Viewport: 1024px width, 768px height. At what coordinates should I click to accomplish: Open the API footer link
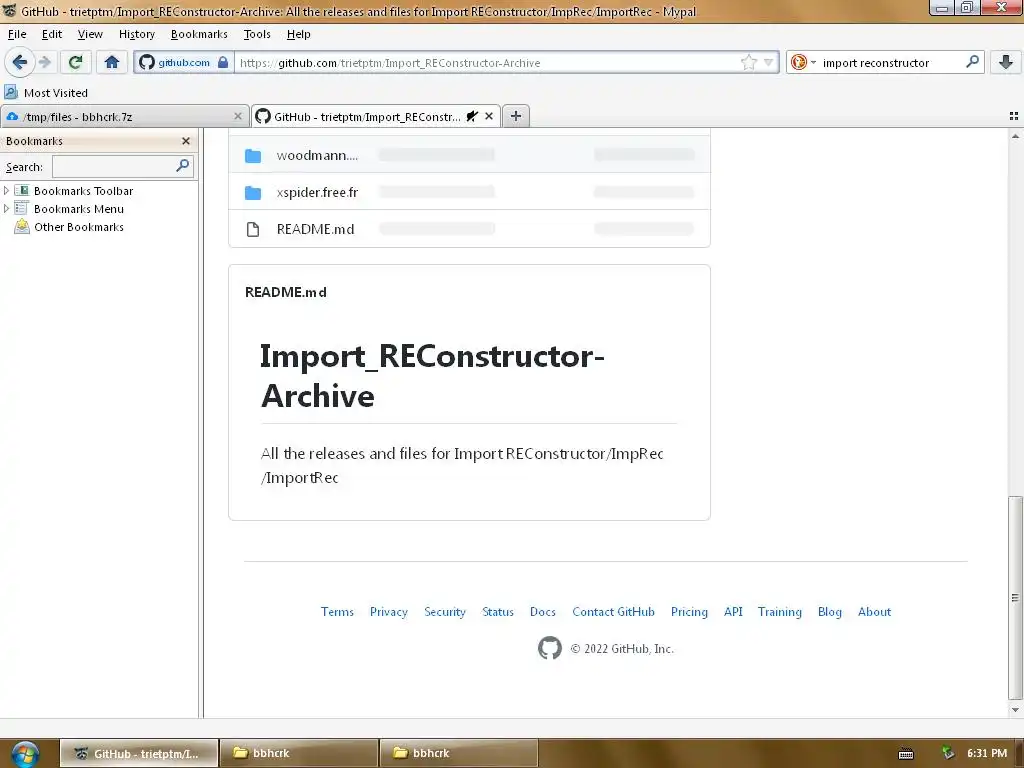pyautogui.click(x=733, y=612)
